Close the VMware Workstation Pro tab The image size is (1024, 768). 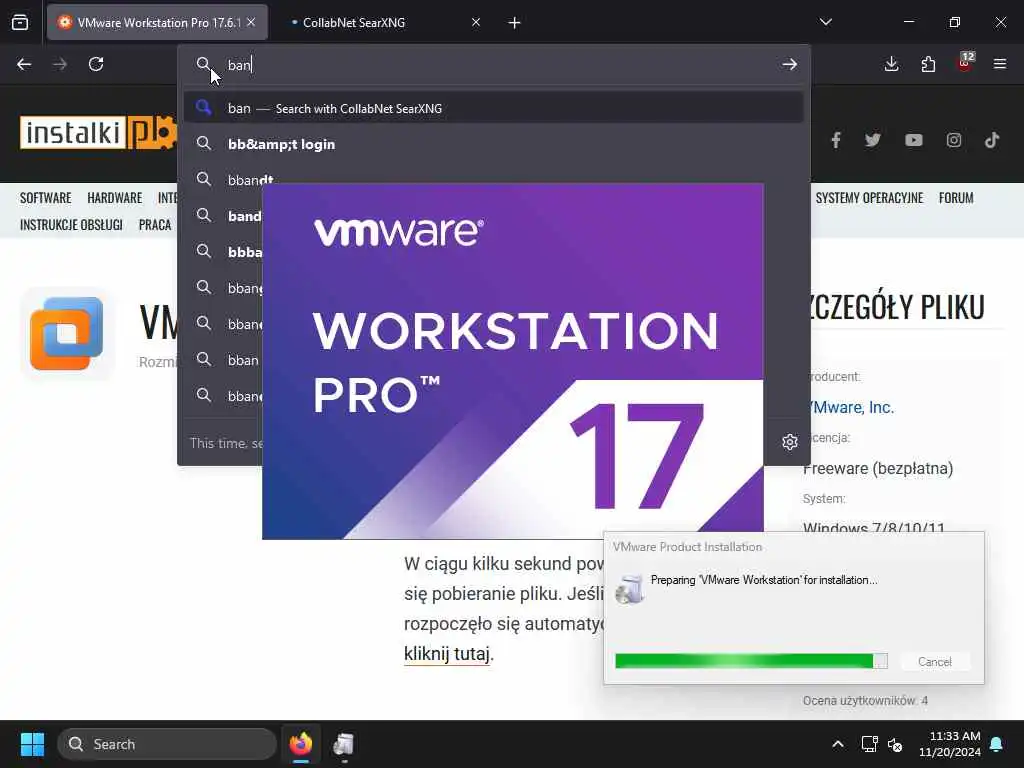[251, 22]
